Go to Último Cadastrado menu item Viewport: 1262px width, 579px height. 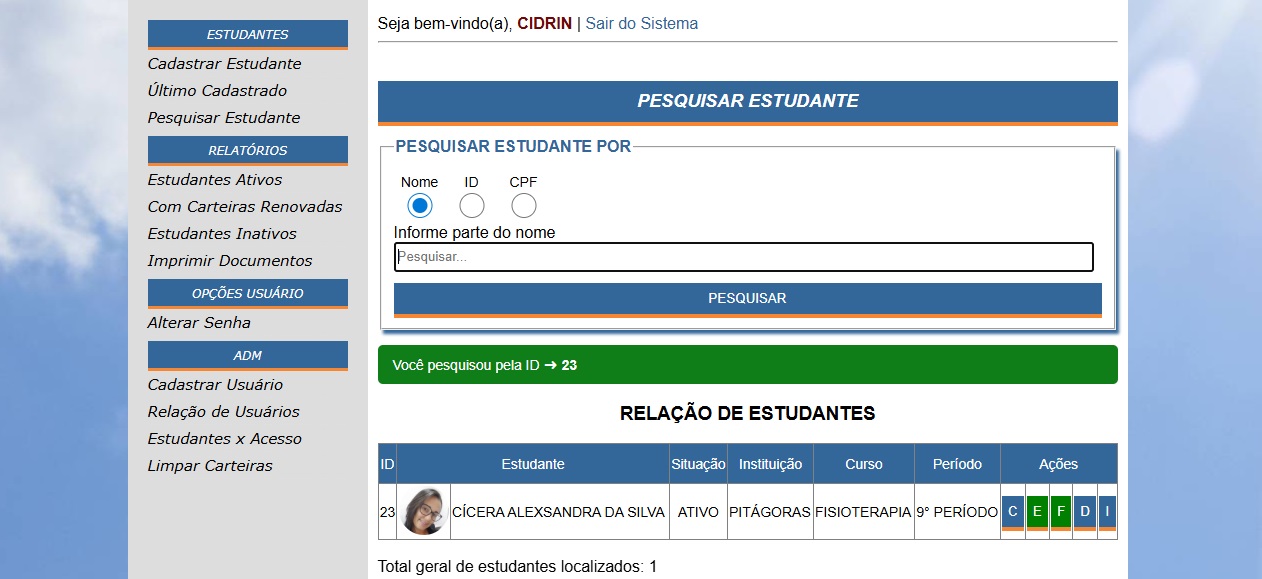click(x=217, y=91)
